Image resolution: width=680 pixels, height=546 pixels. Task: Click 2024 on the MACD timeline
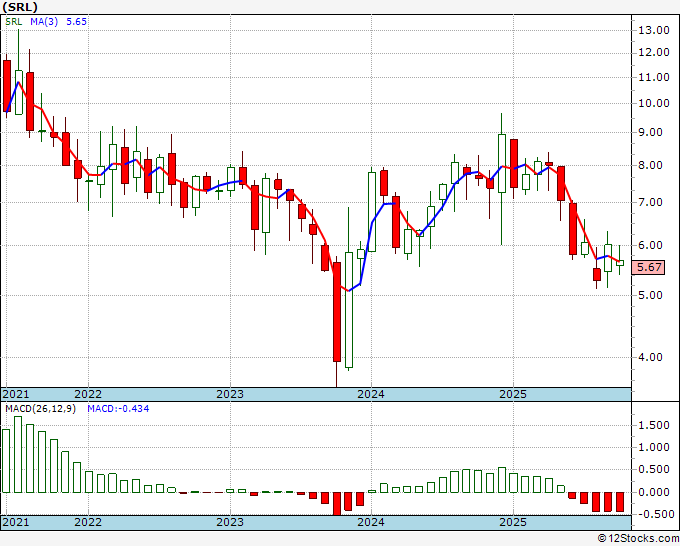(371, 522)
